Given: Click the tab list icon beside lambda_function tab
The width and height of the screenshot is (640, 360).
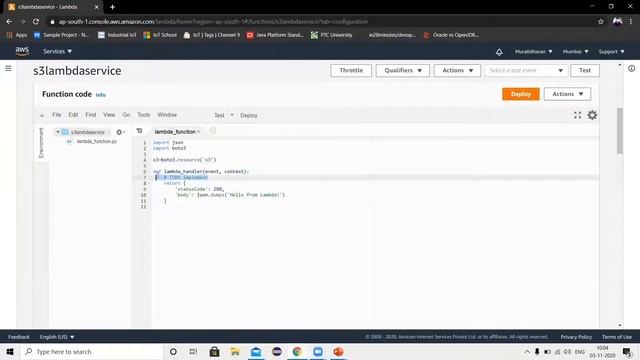Looking at the screenshot, I should point(139,131).
